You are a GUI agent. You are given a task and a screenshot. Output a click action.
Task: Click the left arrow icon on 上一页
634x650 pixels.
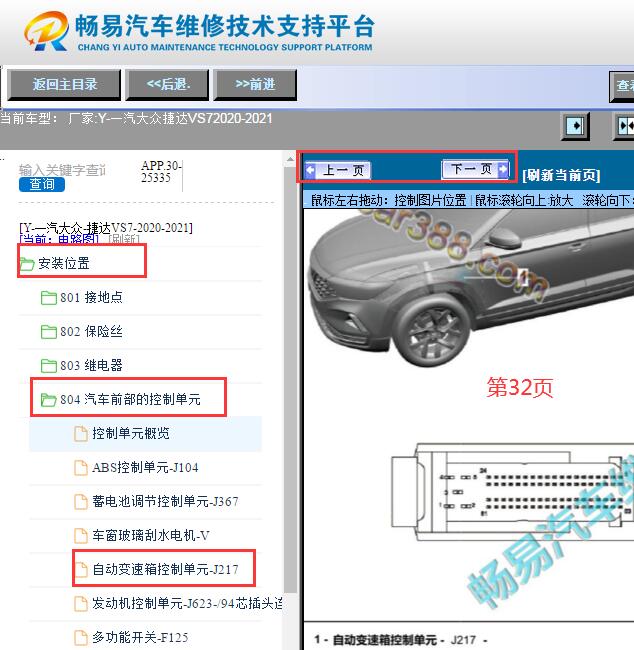click(x=311, y=170)
